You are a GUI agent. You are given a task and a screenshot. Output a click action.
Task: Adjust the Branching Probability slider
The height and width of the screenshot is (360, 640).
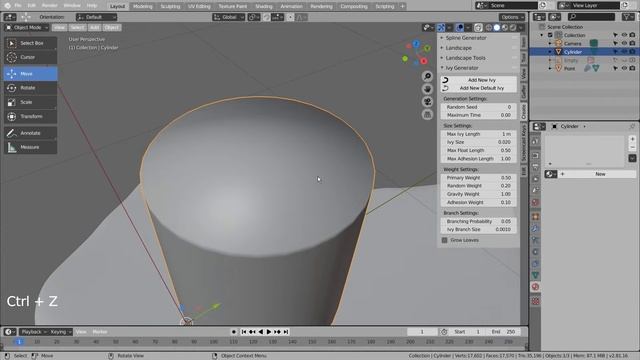click(x=479, y=222)
